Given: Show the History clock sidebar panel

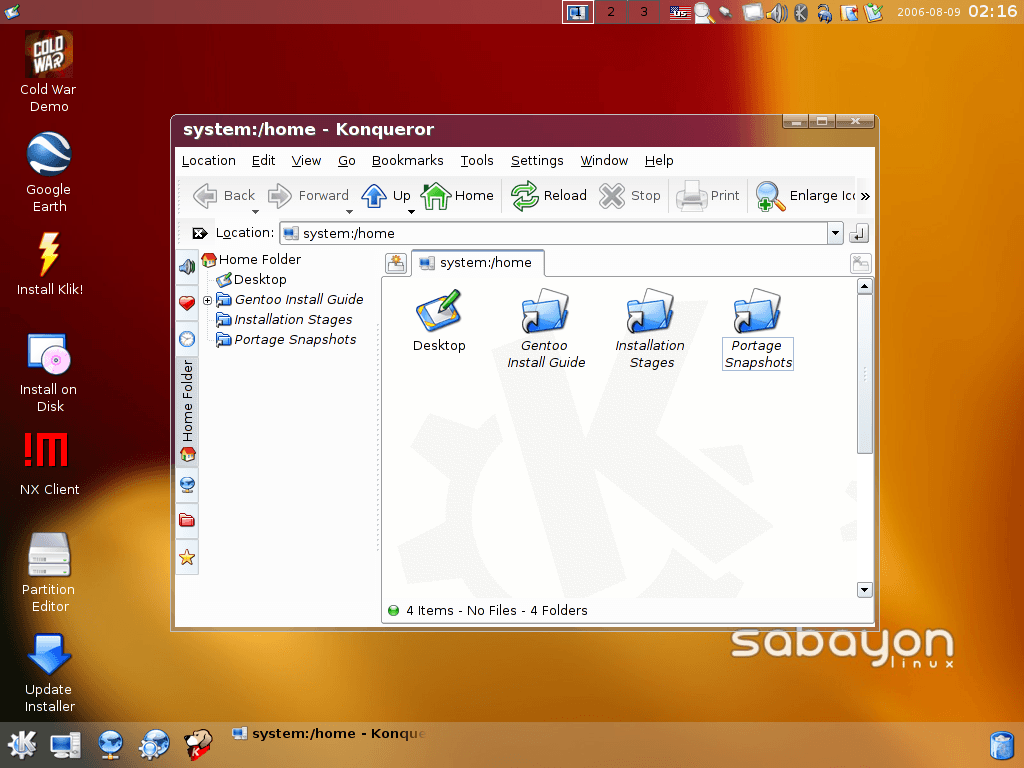Looking at the screenshot, I should pos(187,339).
